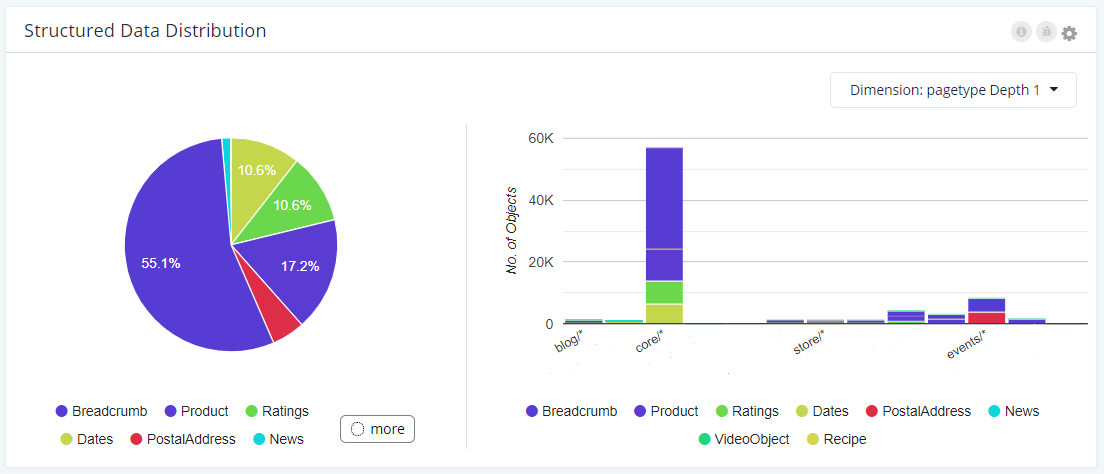Toggle VideoObject series in bar legend
Image resolution: width=1104 pixels, height=474 pixels.
tap(744, 439)
